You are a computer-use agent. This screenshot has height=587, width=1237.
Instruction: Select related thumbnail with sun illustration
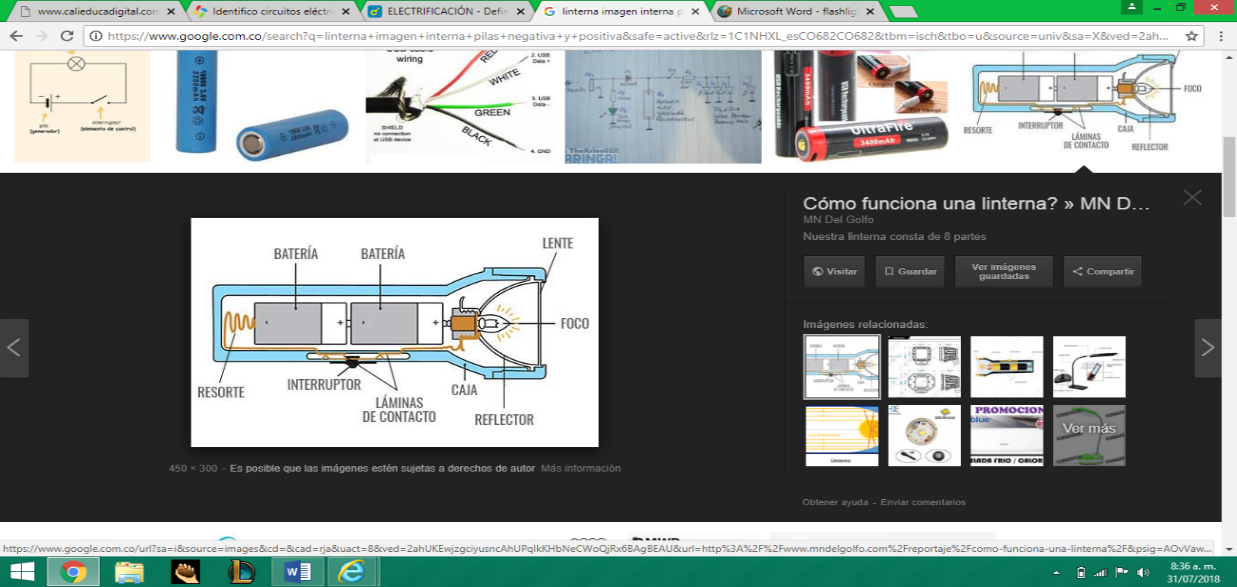[x=842, y=436]
